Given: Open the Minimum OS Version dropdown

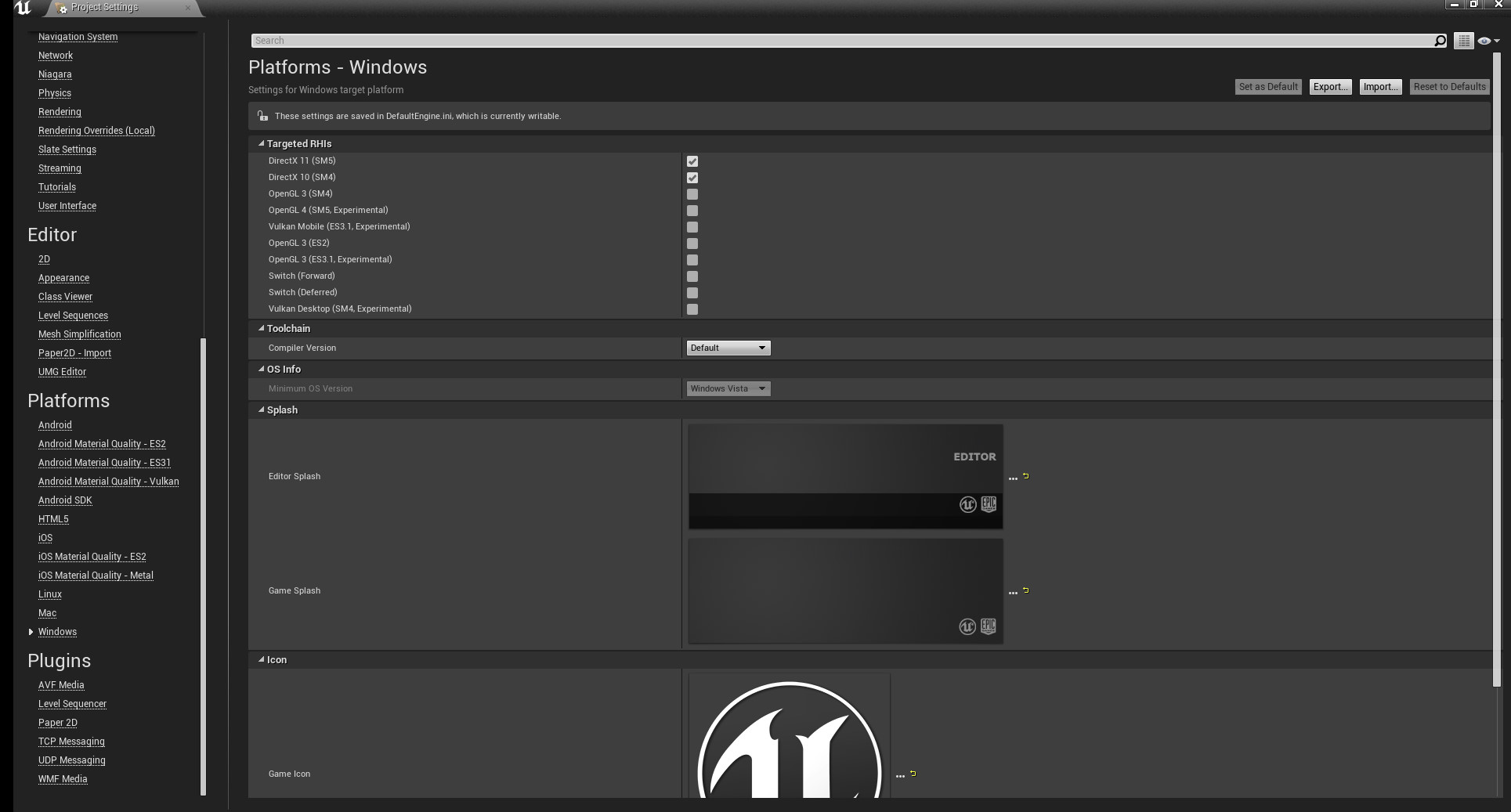Looking at the screenshot, I should point(728,388).
